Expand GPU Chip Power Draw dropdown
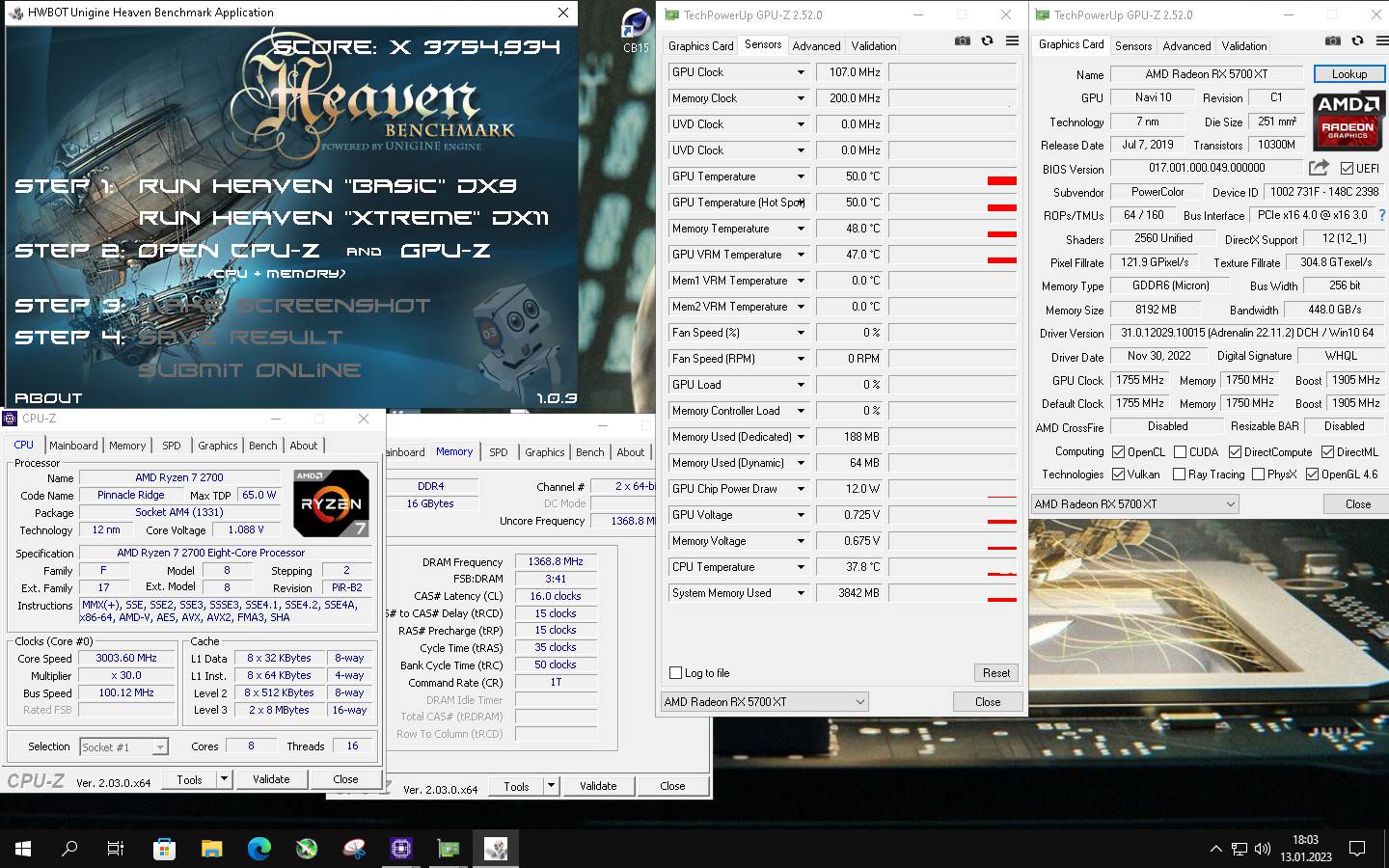The height and width of the screenshot is (868, 1389). [x=801, y=489]
